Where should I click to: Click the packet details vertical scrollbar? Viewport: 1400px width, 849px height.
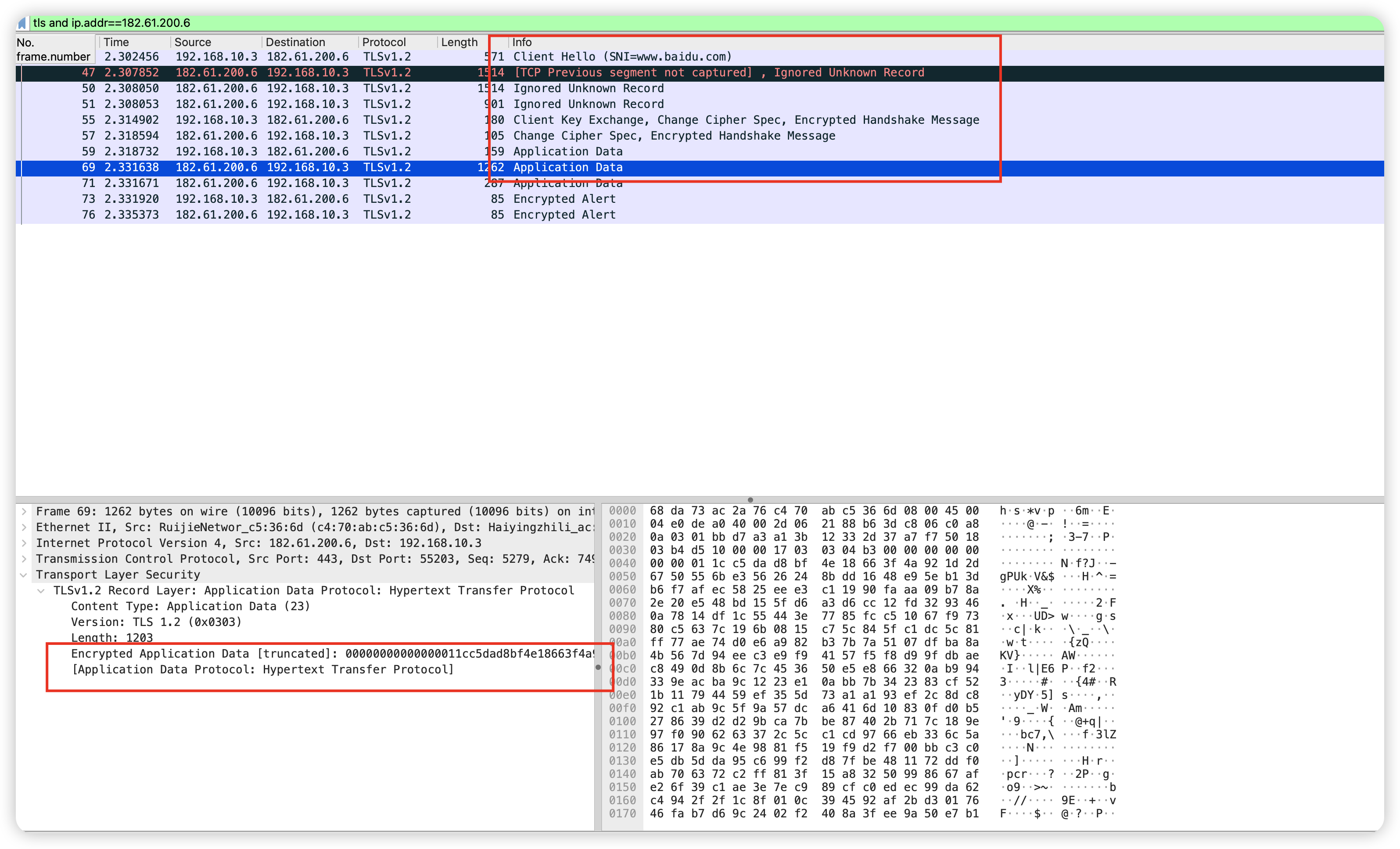tap(598, 667)
